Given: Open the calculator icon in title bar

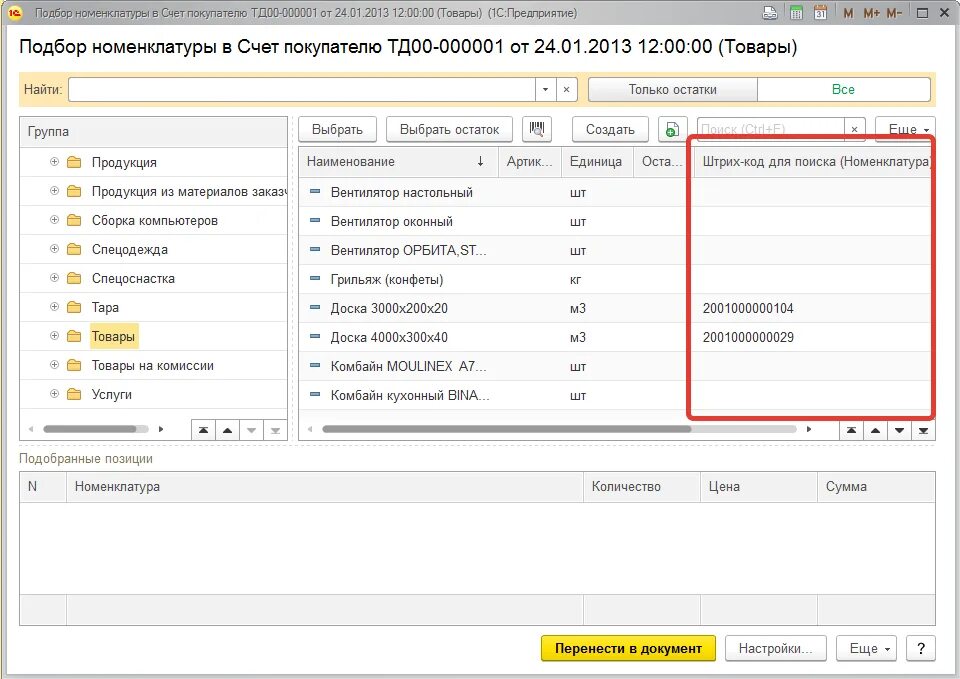Looking at the screenshot, I should coord(796,12).
